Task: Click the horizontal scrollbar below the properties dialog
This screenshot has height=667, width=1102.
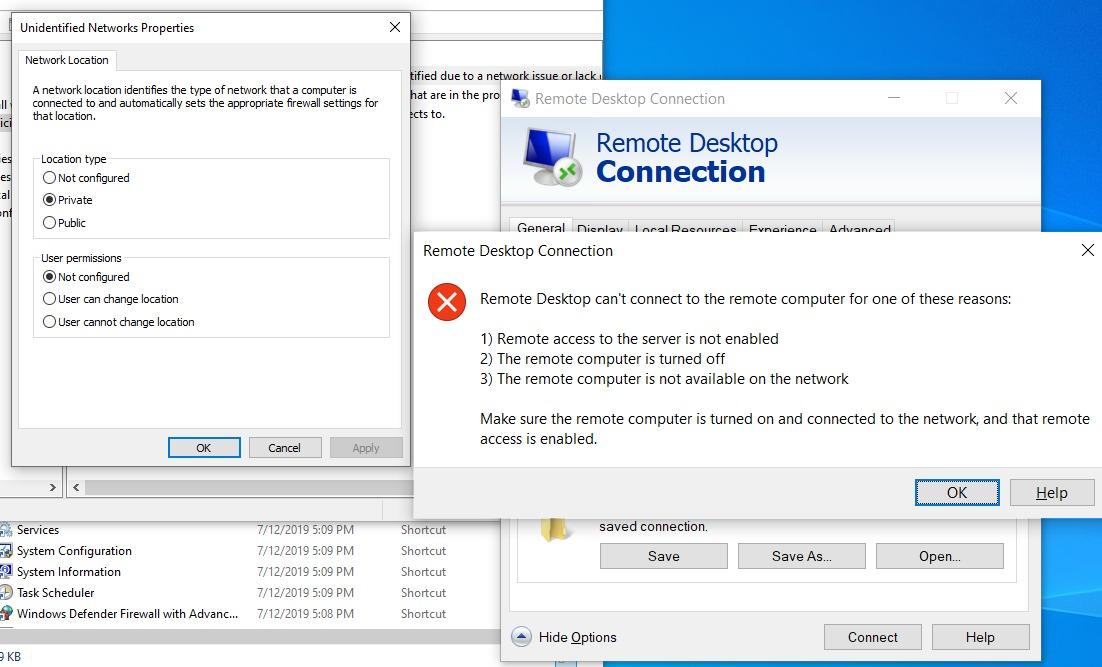Action: pyautogui.click(x=240, y=486)
